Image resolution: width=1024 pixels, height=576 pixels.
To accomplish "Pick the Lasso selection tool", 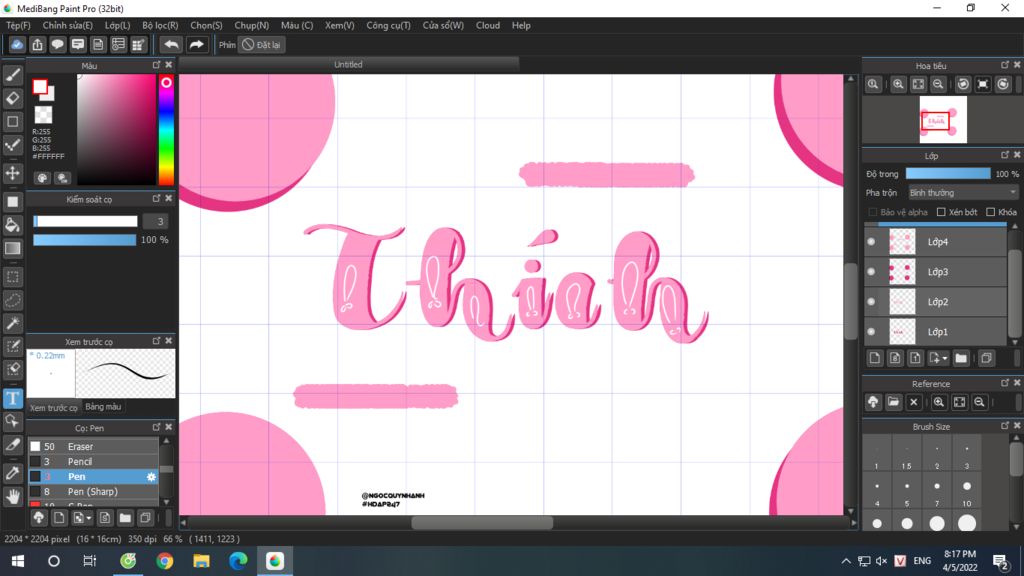I will click(x=12, y=300).
